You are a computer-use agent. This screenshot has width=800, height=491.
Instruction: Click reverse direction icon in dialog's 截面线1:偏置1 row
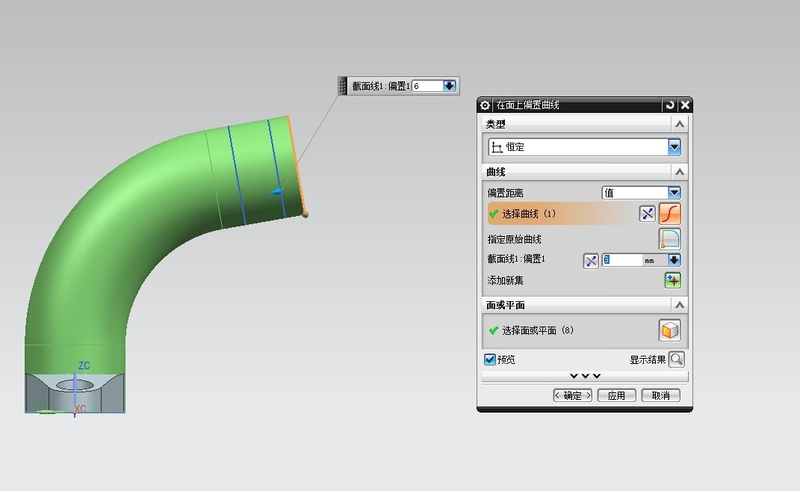pos(590,260)
